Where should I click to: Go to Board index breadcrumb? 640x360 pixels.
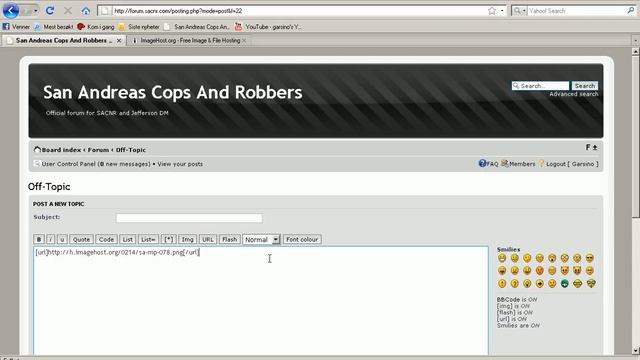(61, 150)
